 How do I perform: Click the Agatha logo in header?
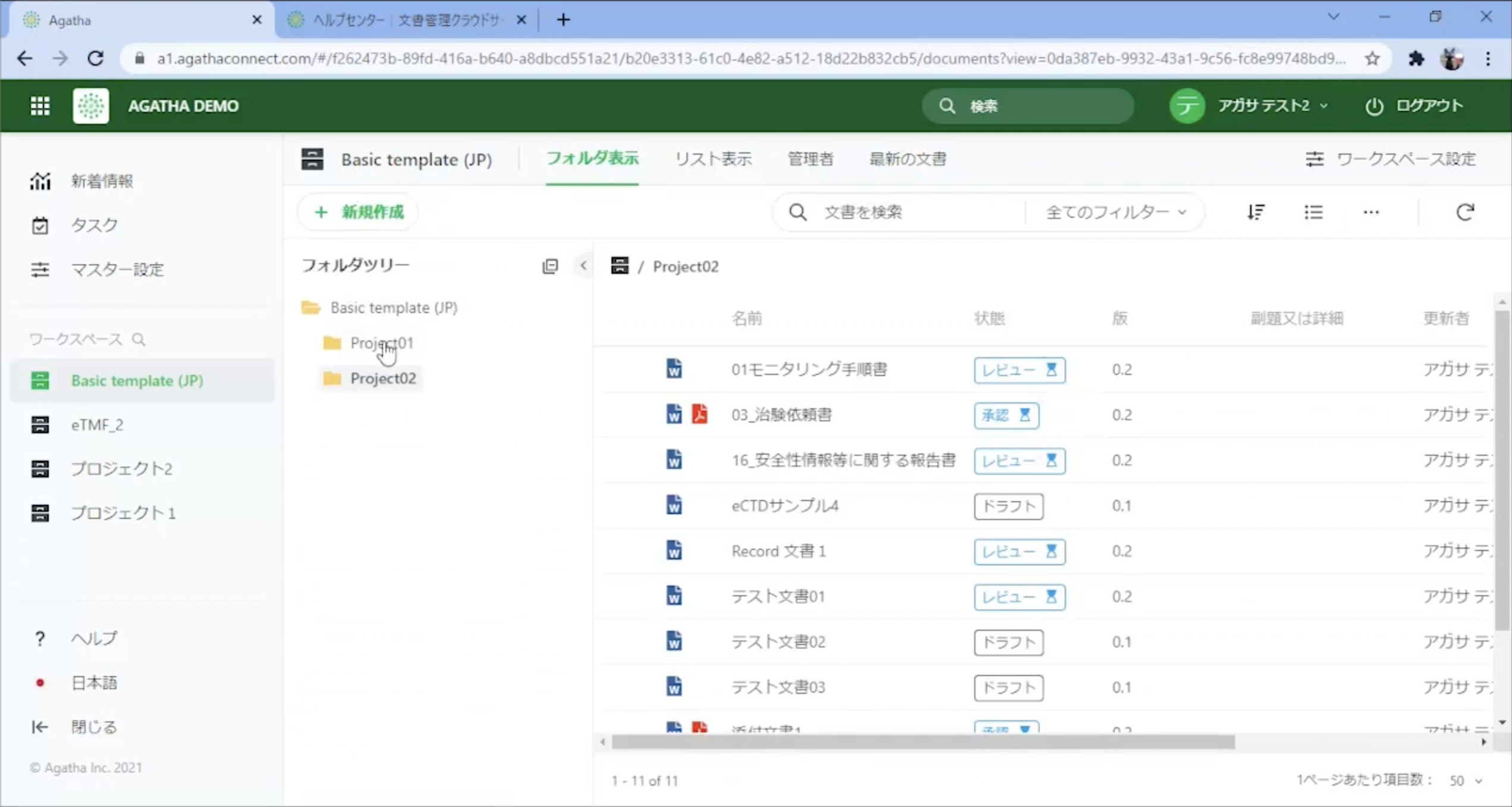pyautogui.click(x=90, y=106)
